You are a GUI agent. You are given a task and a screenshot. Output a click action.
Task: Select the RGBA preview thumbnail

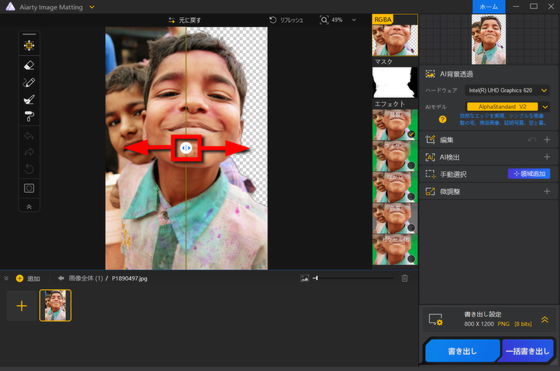point(395,35)
